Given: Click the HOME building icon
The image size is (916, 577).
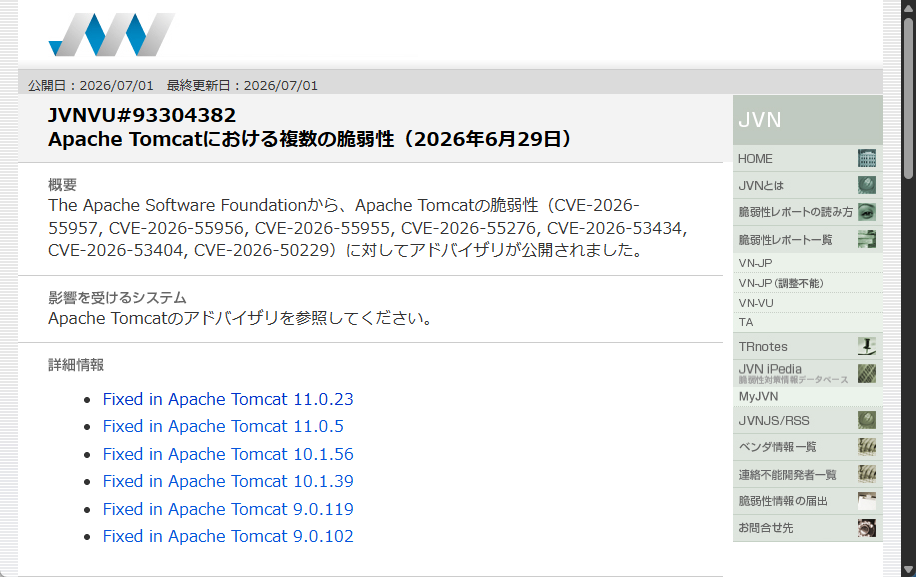Looking at the screenshot, I should (866, 158).
